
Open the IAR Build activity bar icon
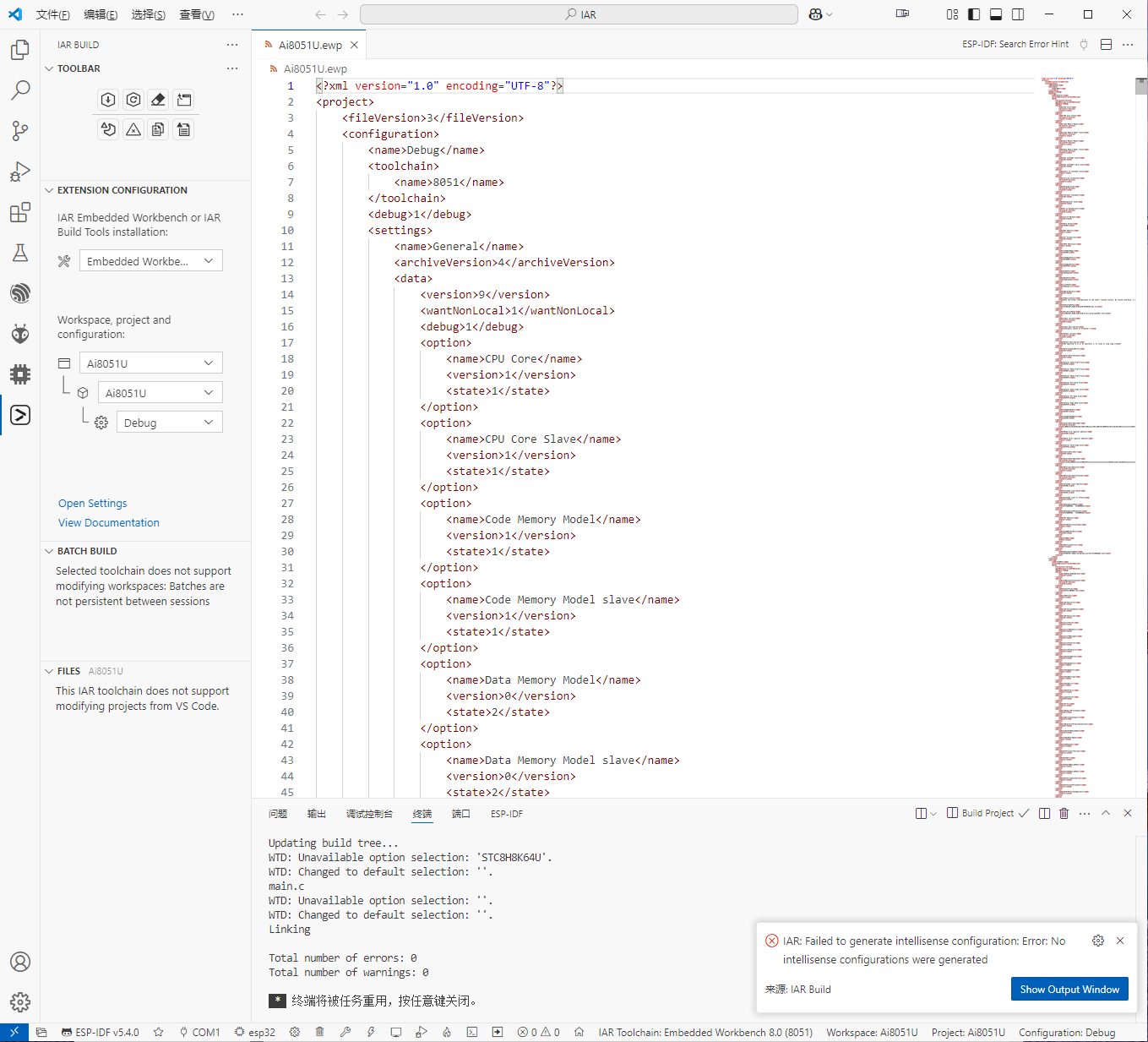click(20, 415)
